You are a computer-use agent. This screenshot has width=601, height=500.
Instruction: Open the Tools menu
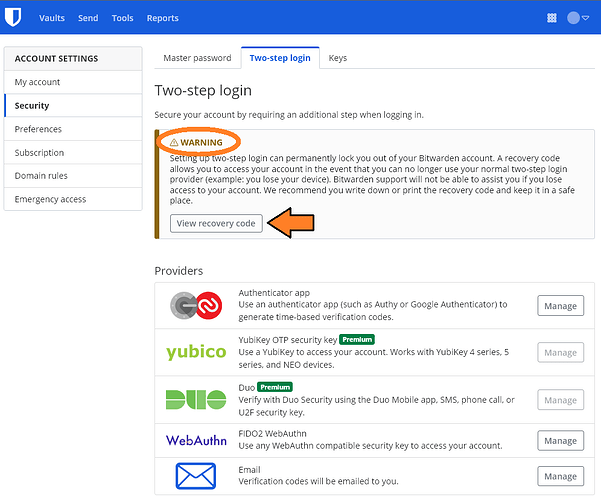(x=123, y=18)
